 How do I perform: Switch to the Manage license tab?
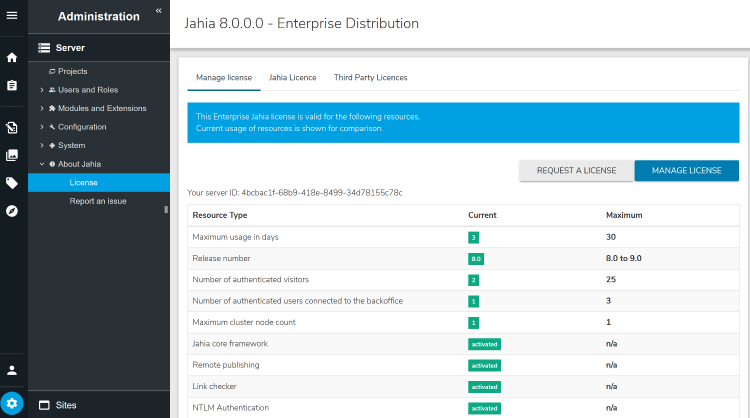[224, 77]
